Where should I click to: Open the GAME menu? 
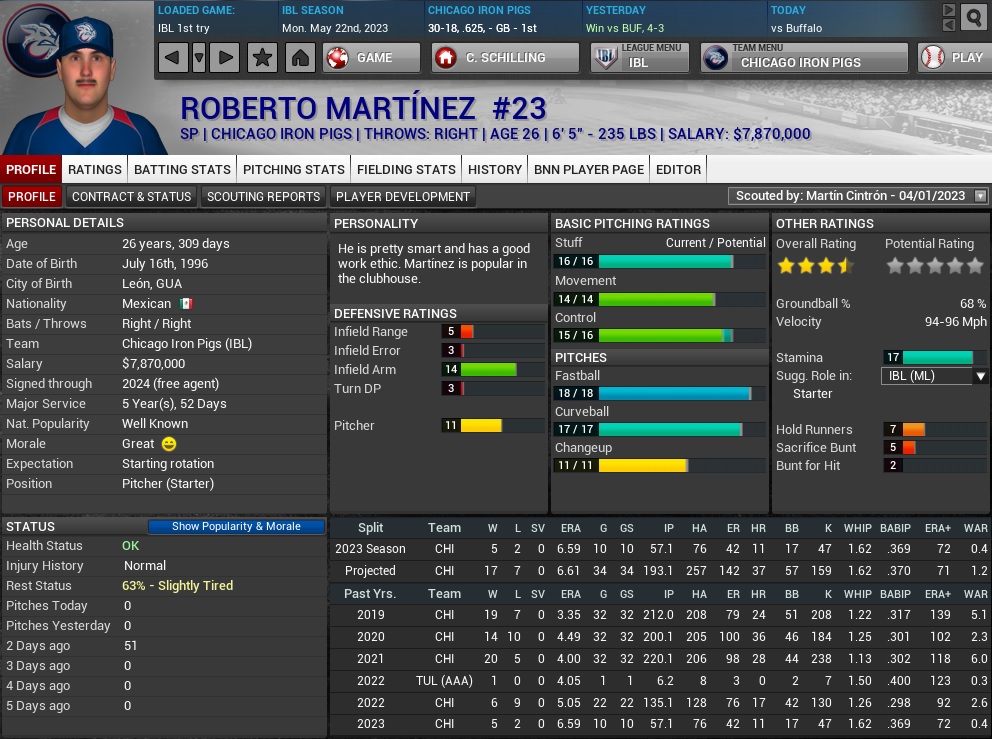point(371,58)
